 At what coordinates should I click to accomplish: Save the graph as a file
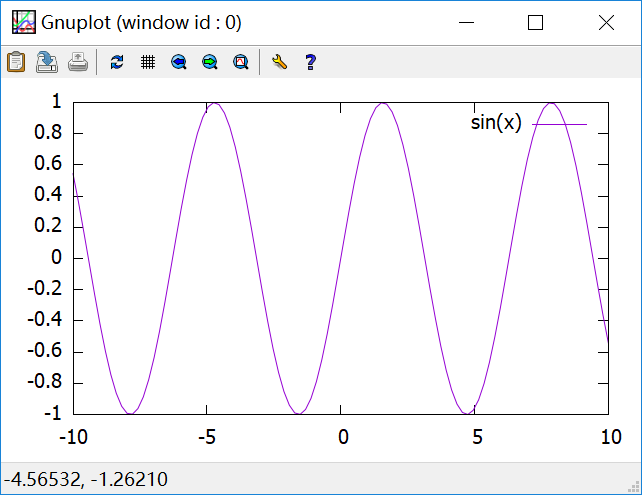(x=47, y=62)
